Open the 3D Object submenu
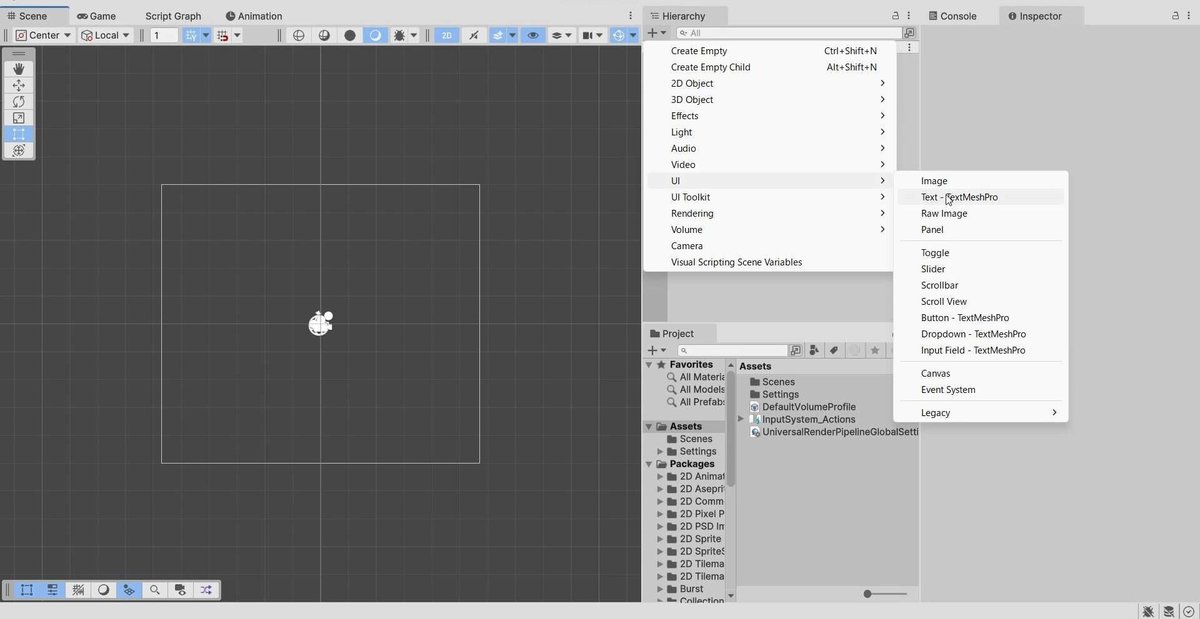Screen dimensions: 1200x619 (x=768, y=100)
